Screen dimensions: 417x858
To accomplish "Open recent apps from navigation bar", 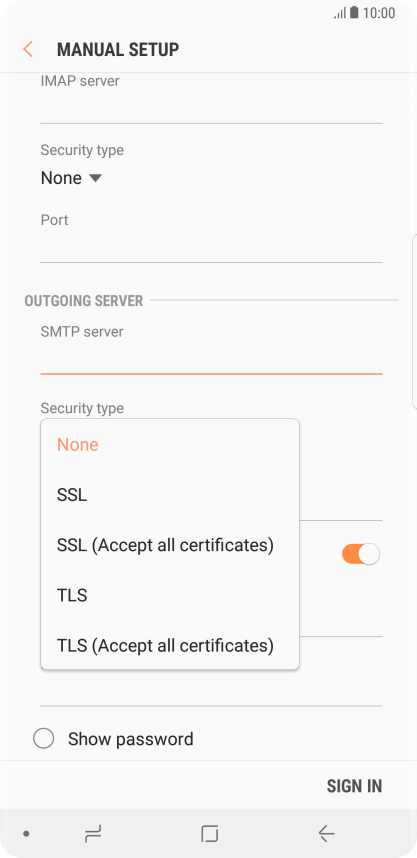I will pos(93,834).
